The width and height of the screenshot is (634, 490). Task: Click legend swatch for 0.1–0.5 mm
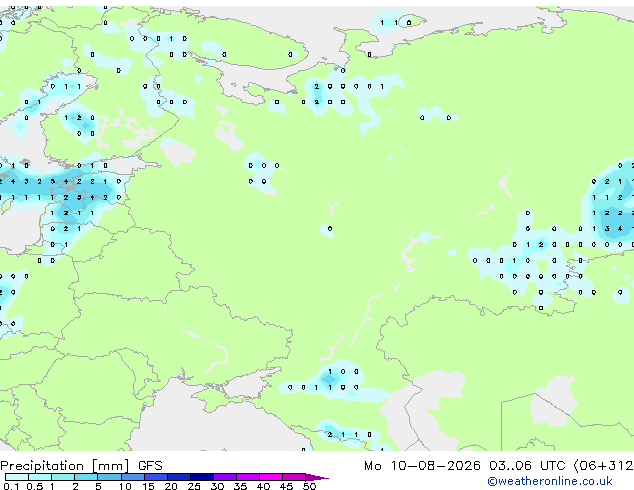(17, 477)
